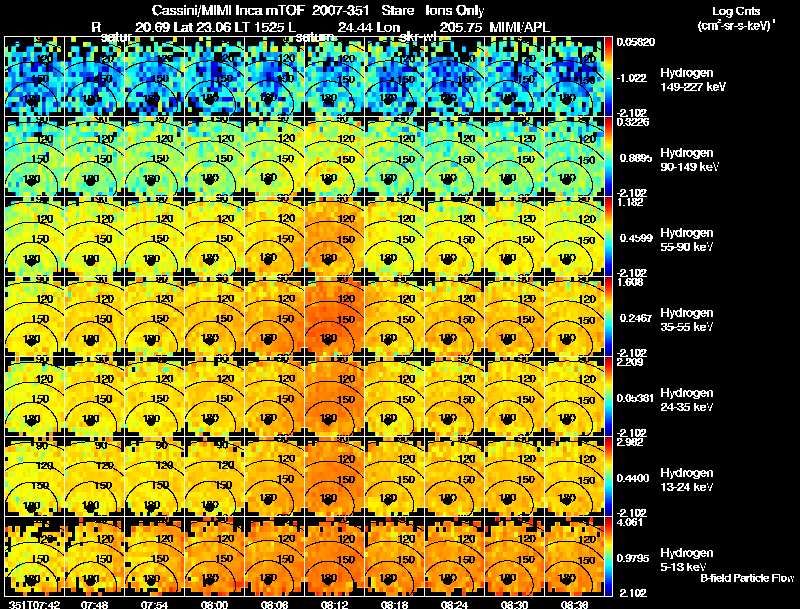Click the 'MIMI/APL' credit text

(x=519, y=27)
